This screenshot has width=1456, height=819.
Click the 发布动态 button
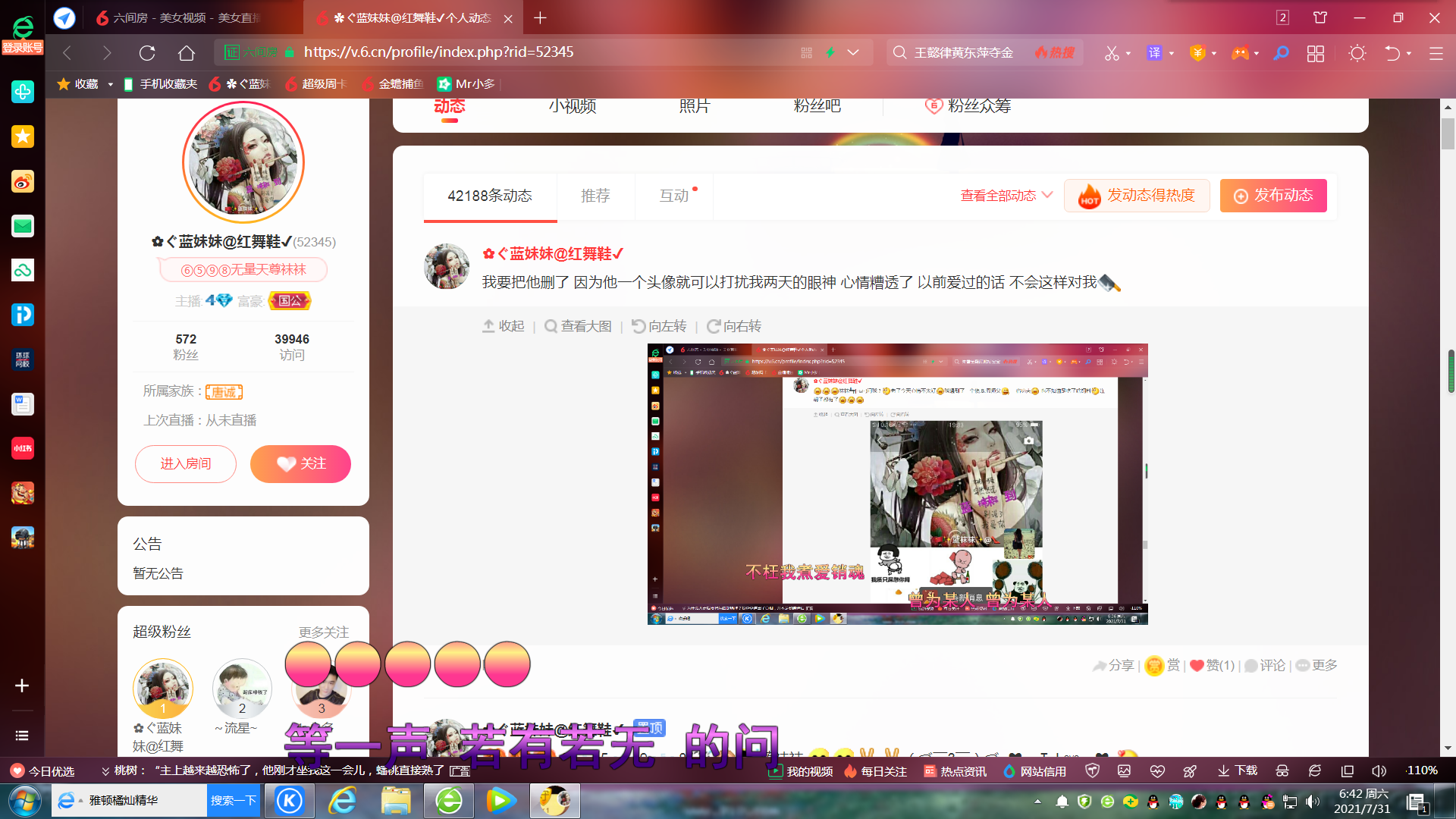pos(1273,196)
